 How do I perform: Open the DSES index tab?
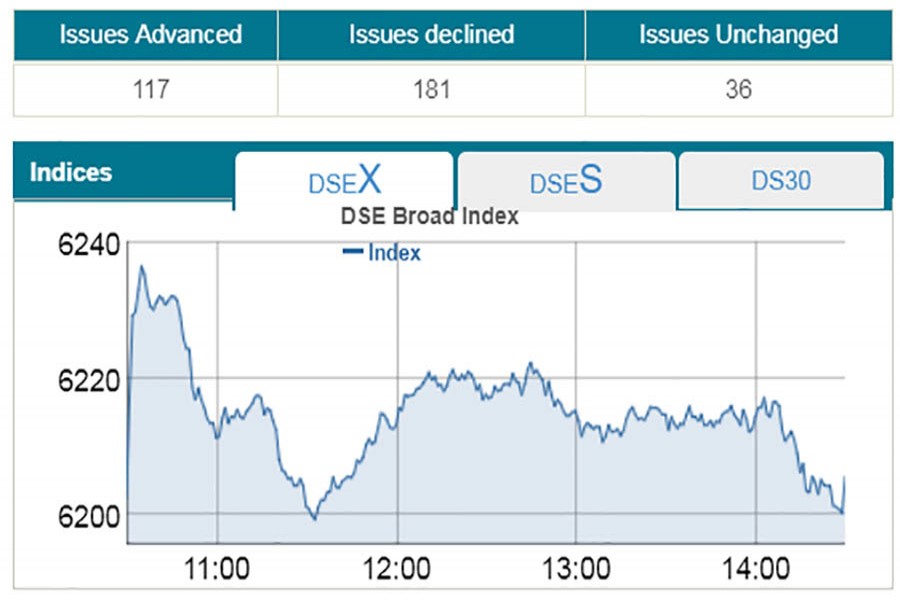pos(566,181)
